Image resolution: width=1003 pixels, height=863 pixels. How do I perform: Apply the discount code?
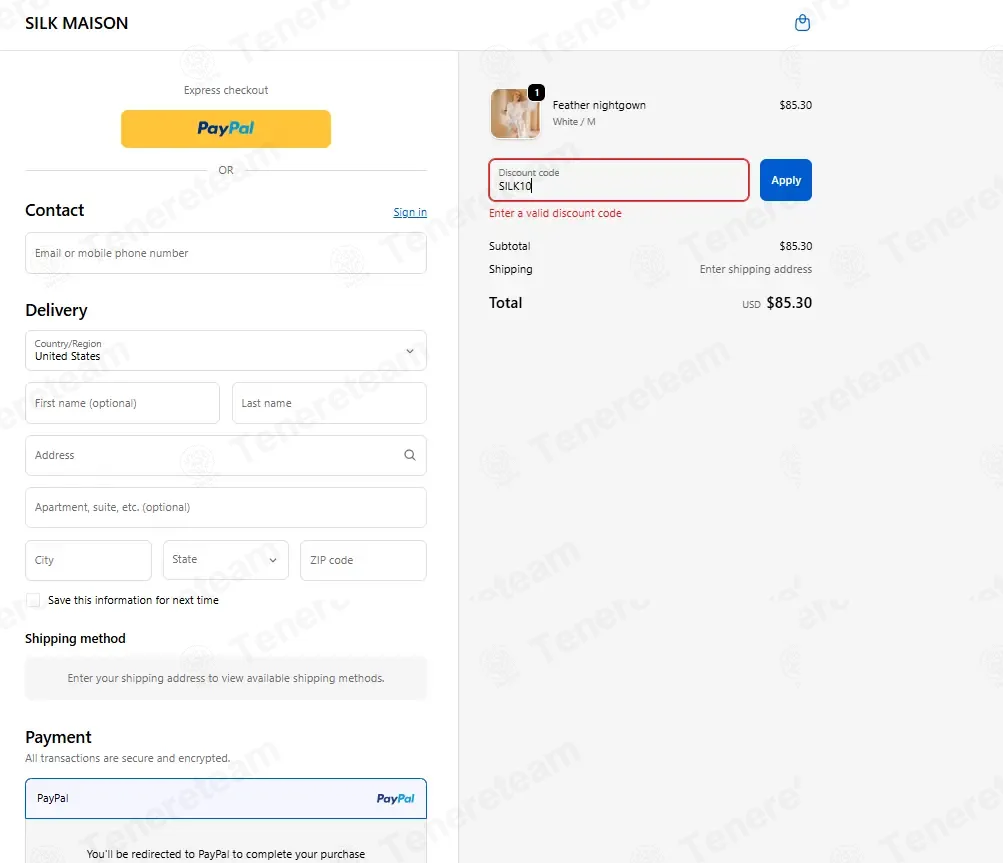point(786,180)
